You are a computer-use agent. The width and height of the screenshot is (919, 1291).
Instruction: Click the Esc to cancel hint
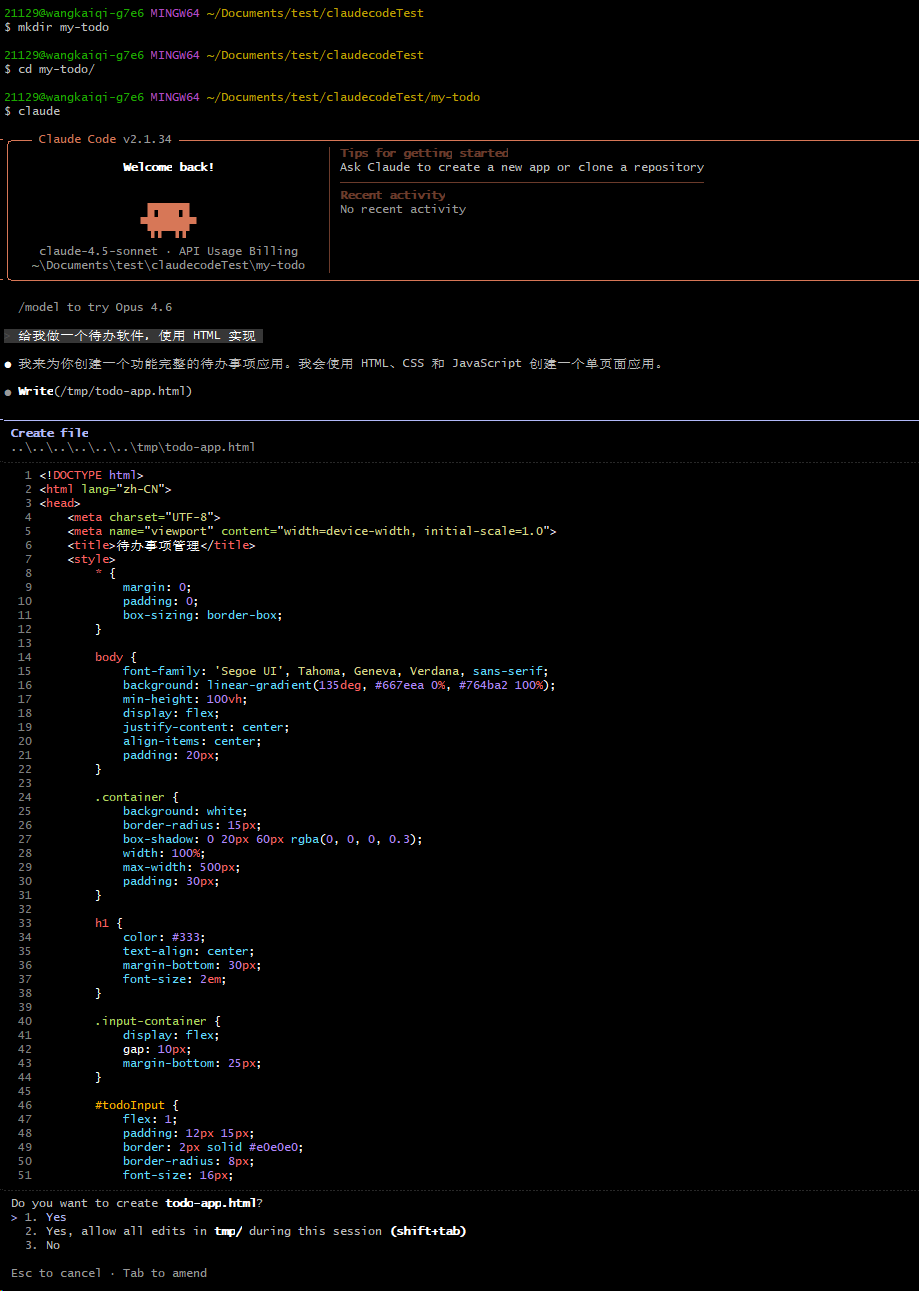click(x=56, y=1273)
